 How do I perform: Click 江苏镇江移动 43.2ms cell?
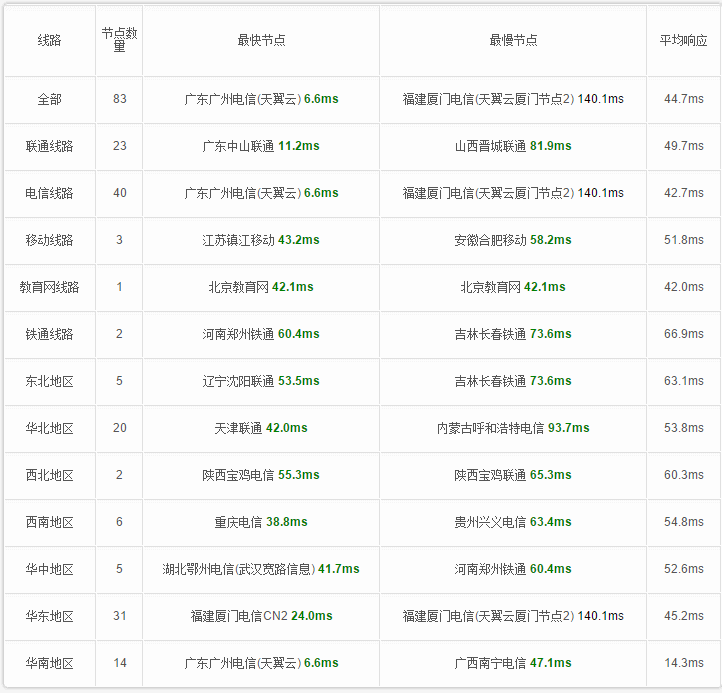click(261, 240)
